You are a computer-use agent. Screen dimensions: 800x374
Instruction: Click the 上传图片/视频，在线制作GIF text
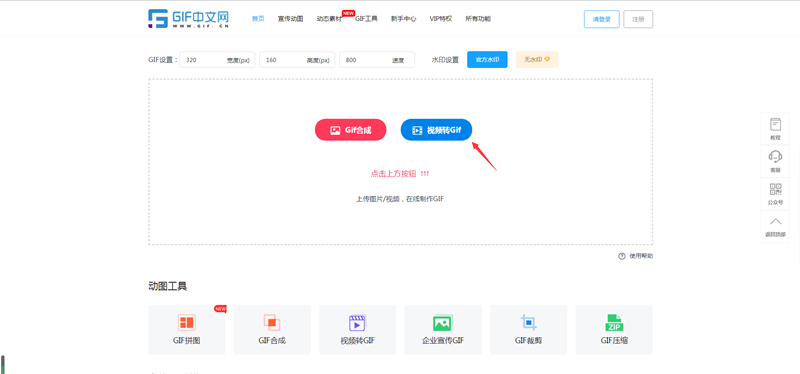pos(400,199)
